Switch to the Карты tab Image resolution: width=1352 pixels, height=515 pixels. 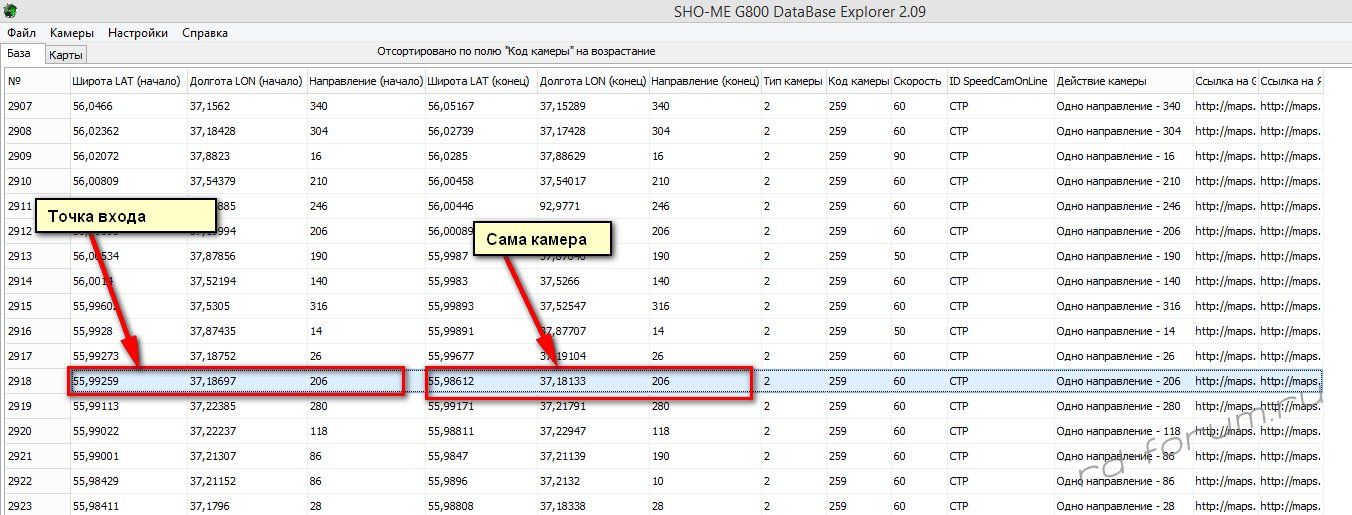66,55
